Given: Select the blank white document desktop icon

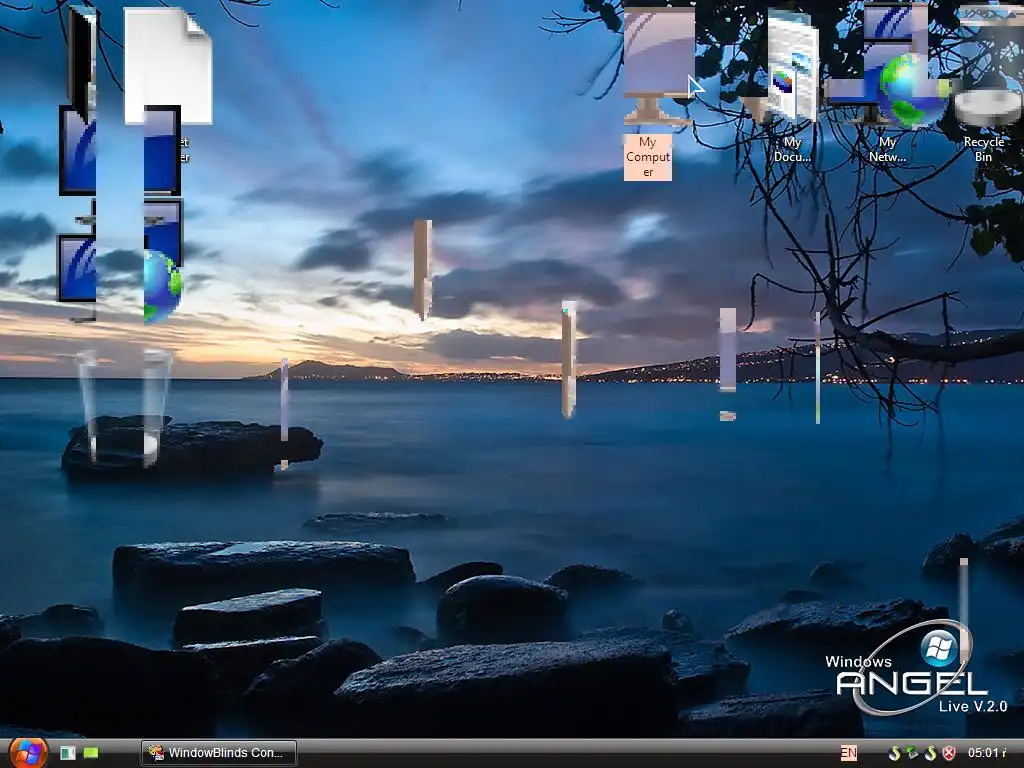Looking at the screenshot, I should (168, 65).
